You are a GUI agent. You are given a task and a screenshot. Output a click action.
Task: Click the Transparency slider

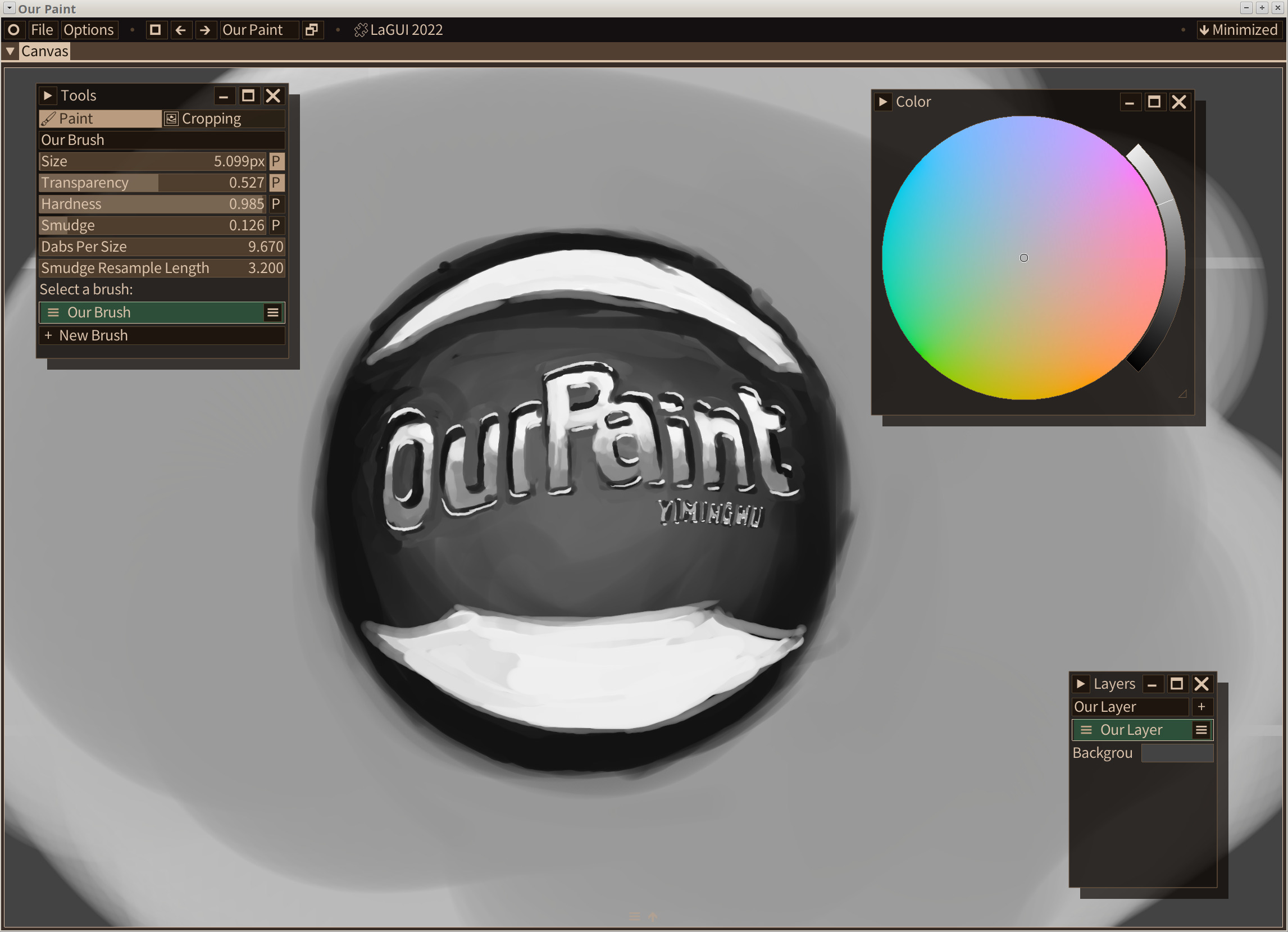153,183
